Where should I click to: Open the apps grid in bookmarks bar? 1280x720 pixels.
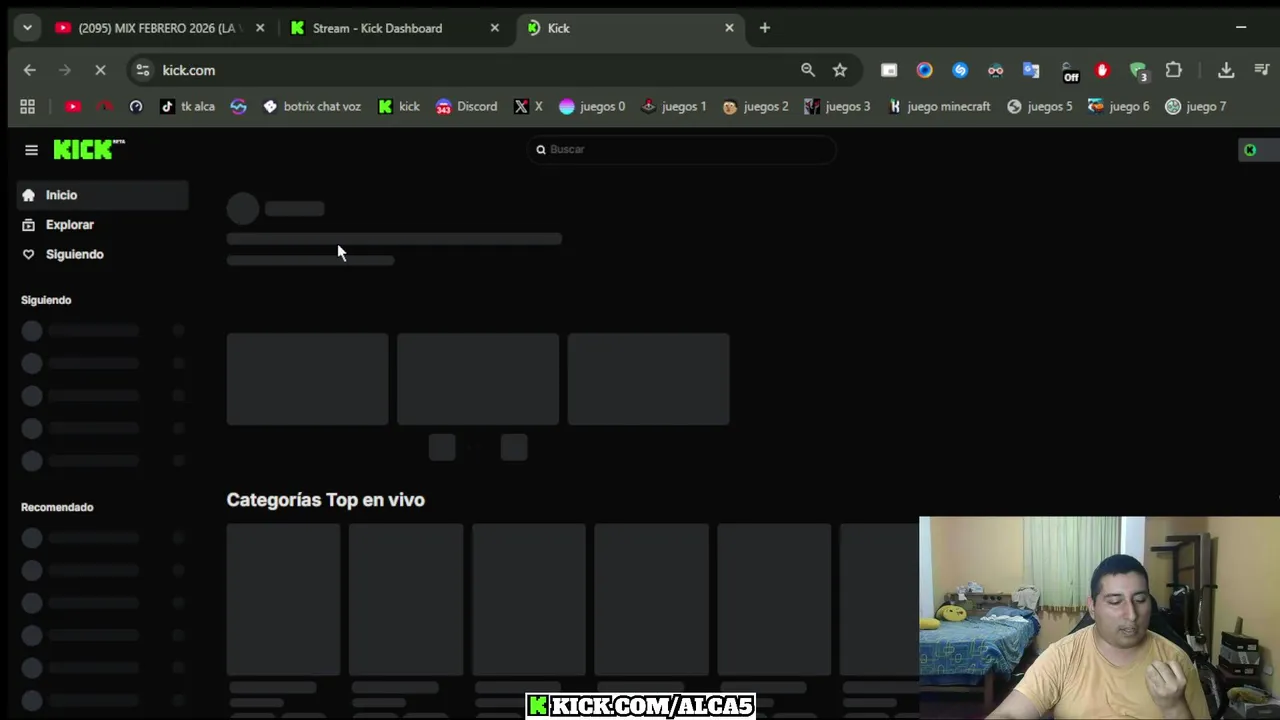click(x=28, y=106)
